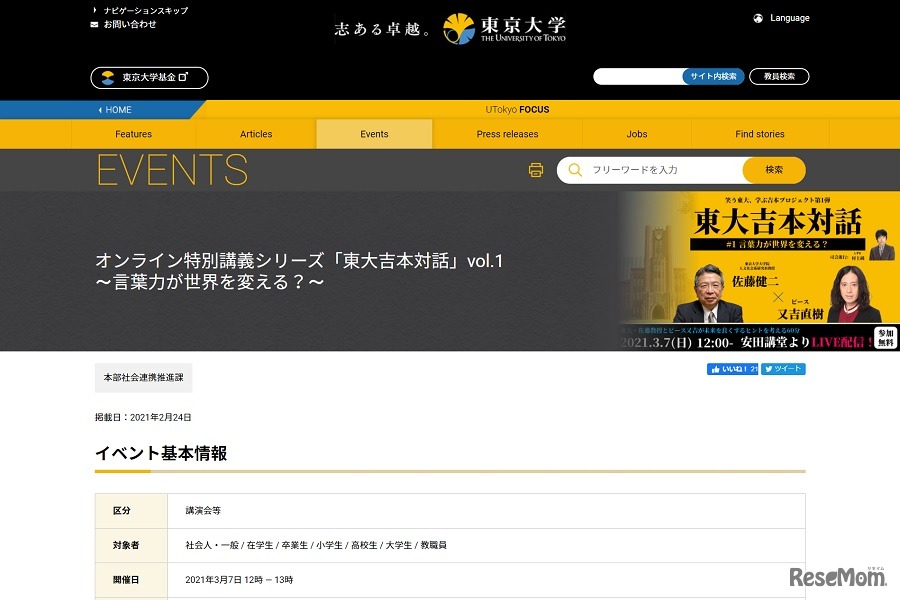Click the University of Tokyo logo
Image resolution: width=900 pixels, height=600 pixels.
504,28
